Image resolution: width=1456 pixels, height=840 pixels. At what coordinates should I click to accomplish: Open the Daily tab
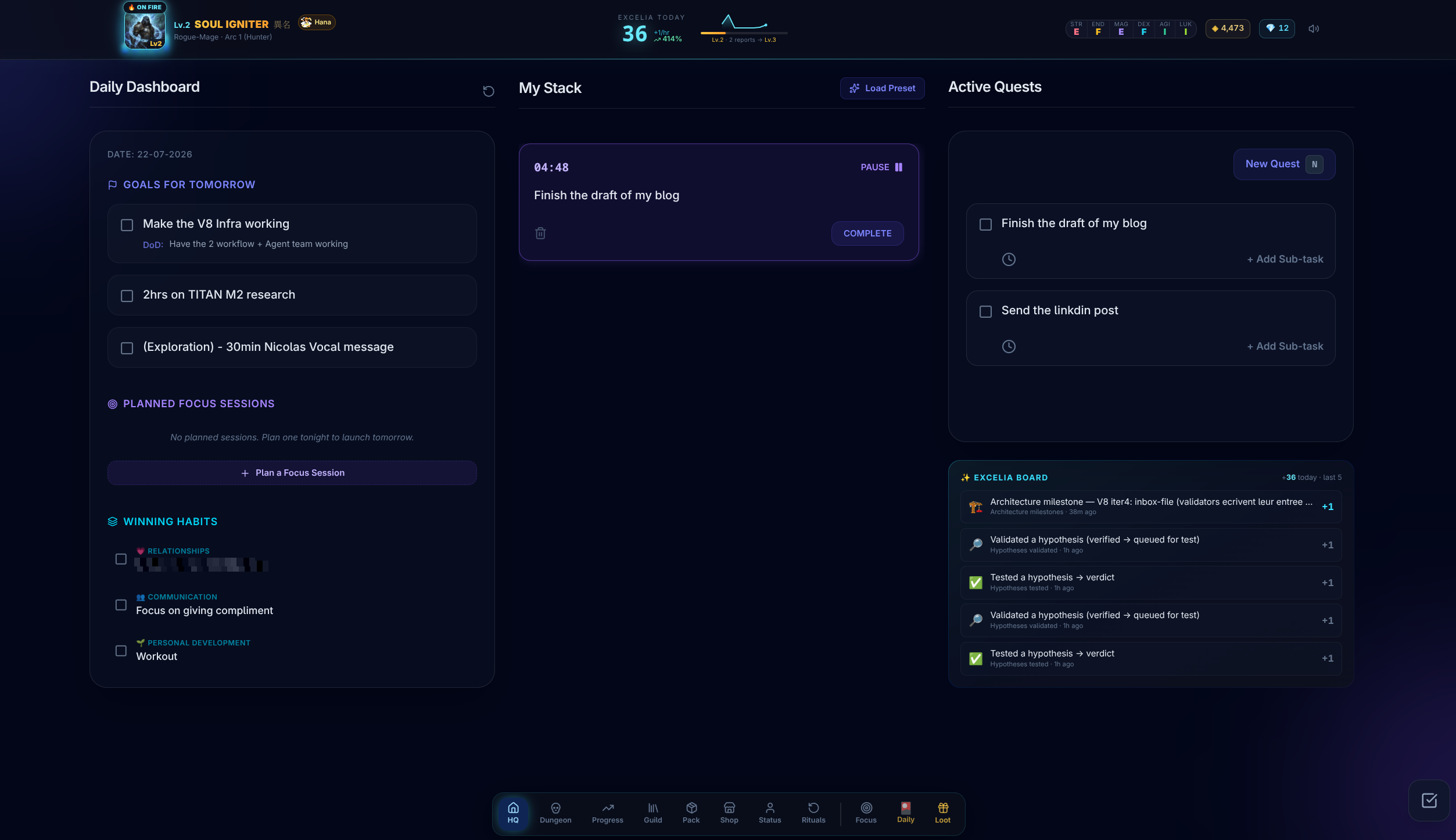click(x=906, y=813)
